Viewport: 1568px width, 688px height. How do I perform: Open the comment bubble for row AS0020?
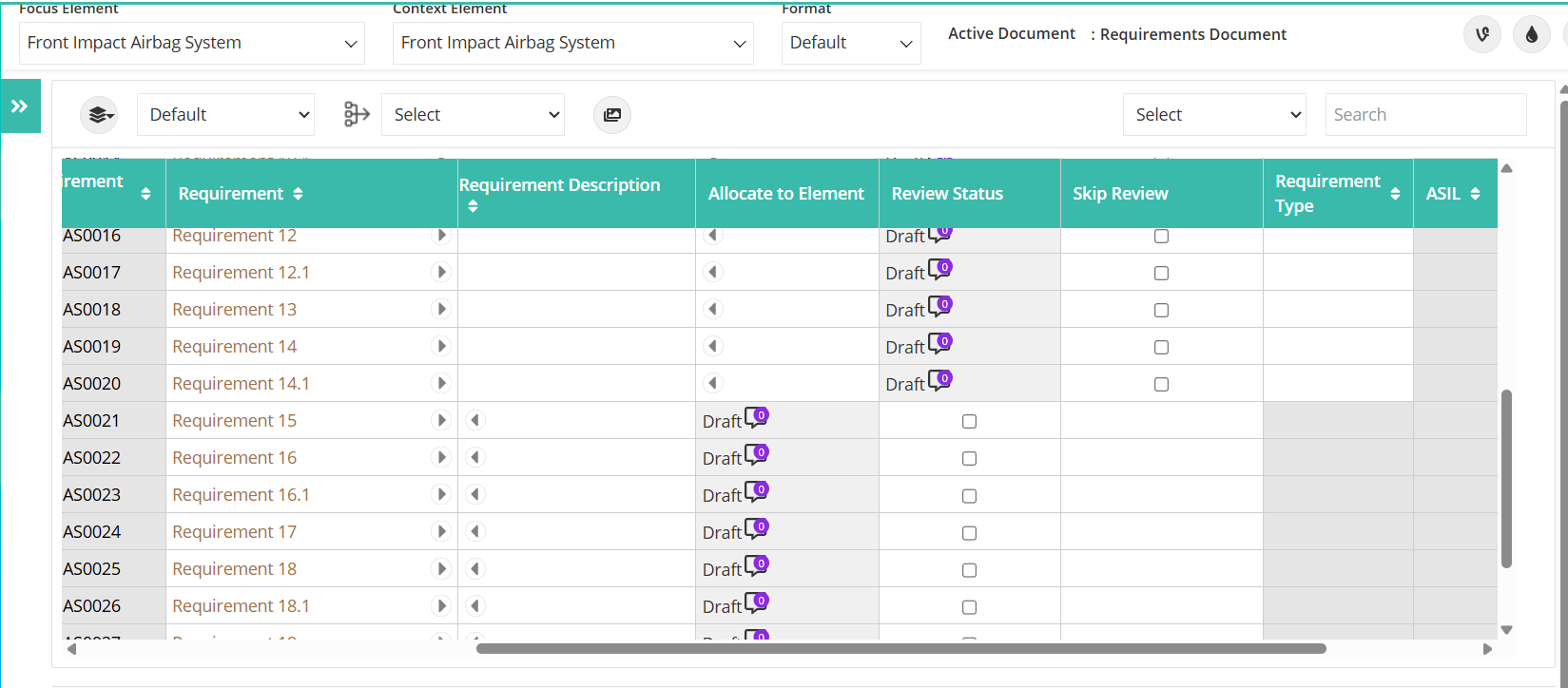tap(939, 380)
